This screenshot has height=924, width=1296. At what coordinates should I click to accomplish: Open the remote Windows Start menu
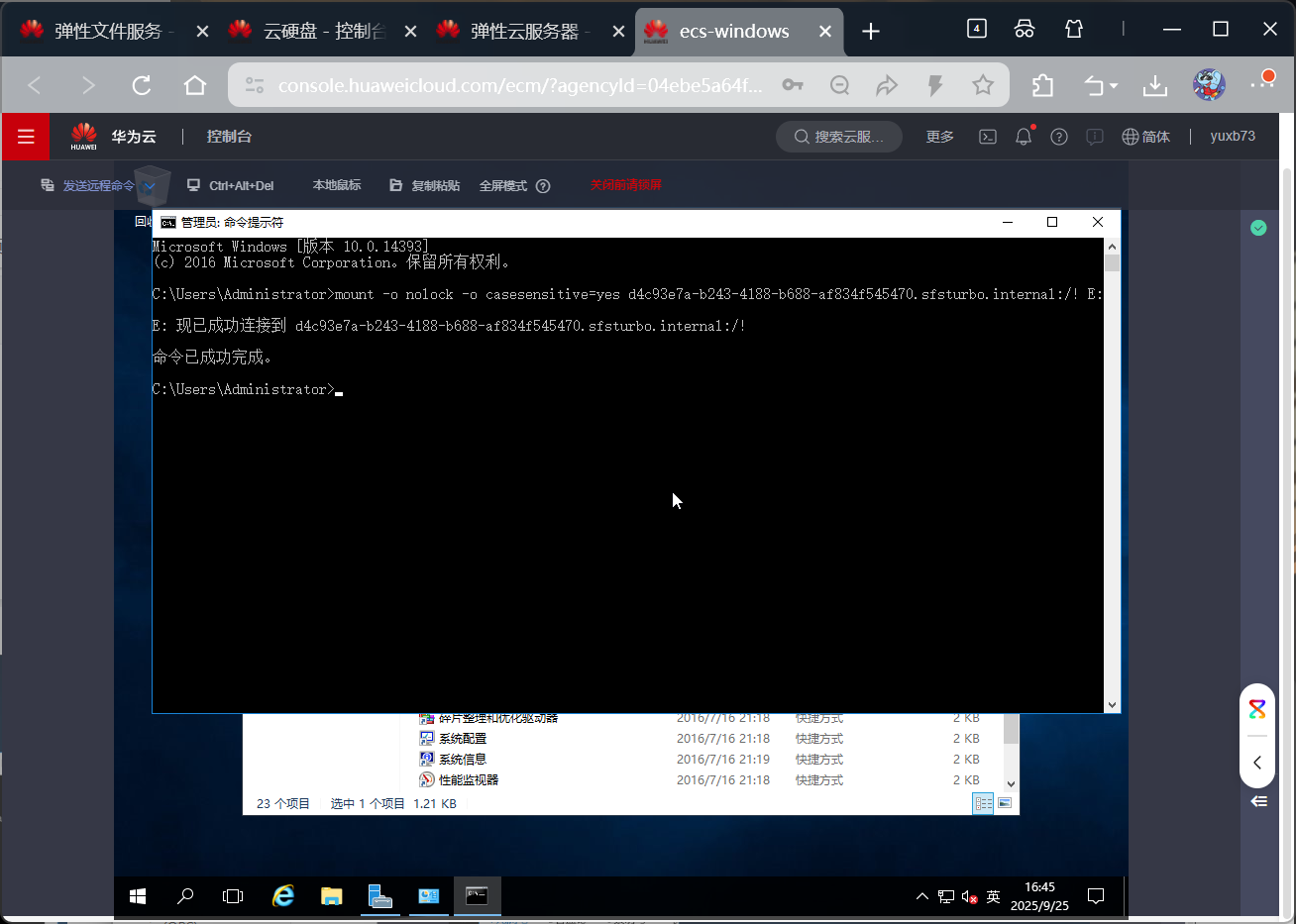138,896
